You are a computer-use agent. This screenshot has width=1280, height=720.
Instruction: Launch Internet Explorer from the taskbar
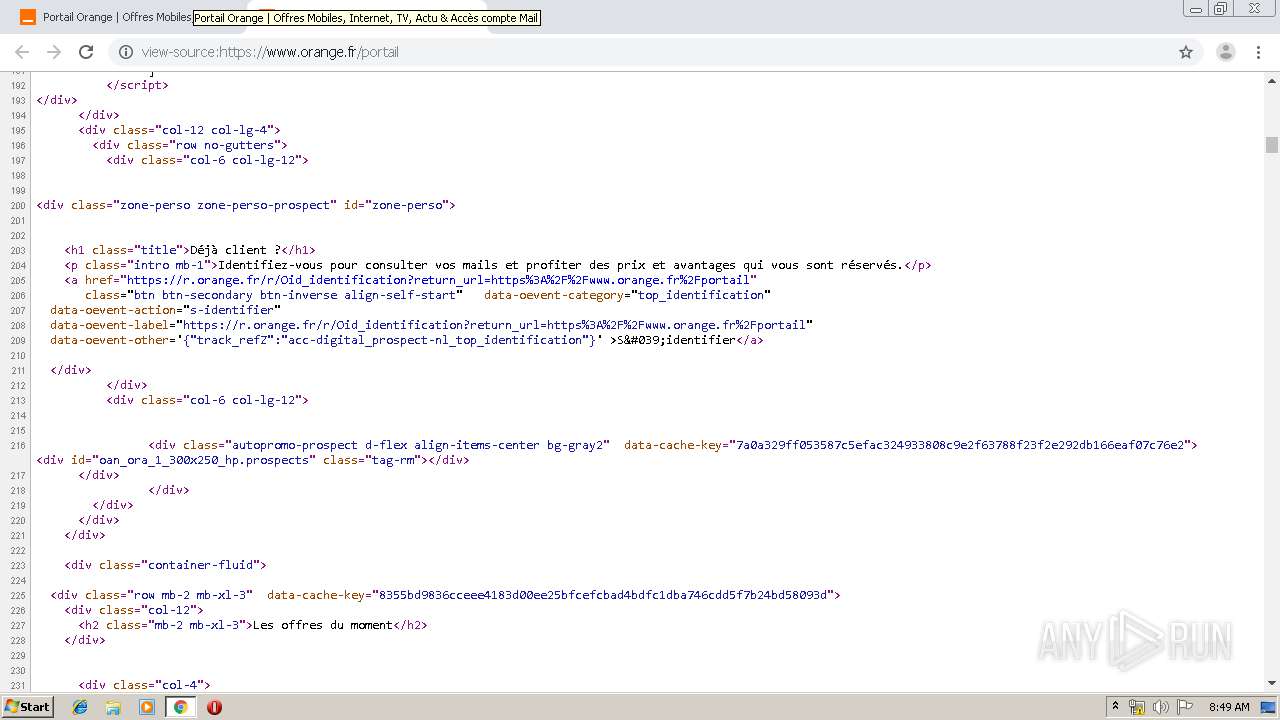80,707
